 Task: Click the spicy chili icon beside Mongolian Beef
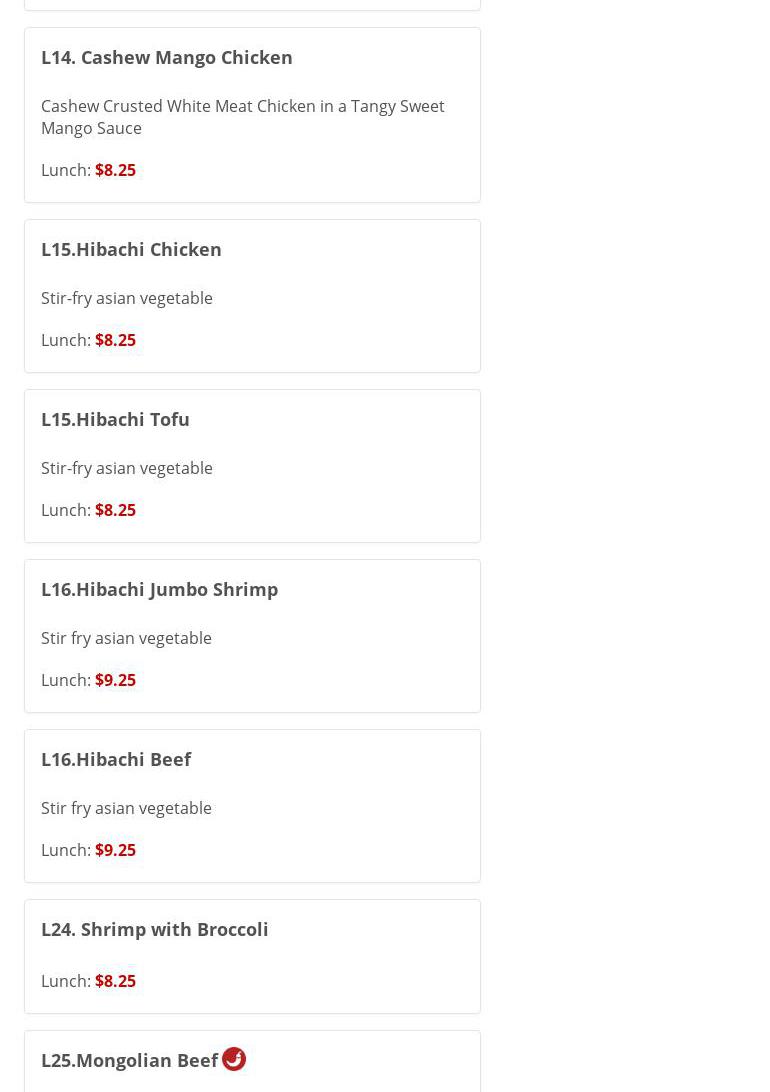[x=234, y=1058]
